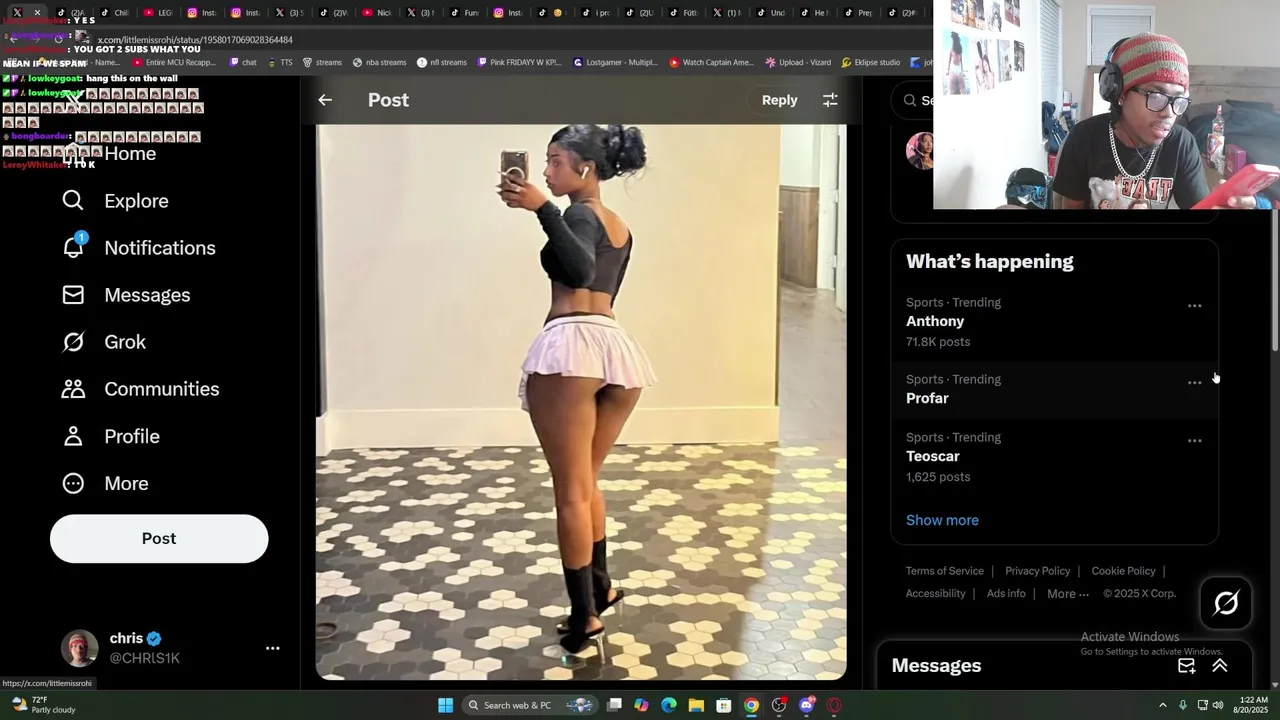The image size is (1280, 720).
Task: Open account menu dots next to chris
Action: pos(272,648)
